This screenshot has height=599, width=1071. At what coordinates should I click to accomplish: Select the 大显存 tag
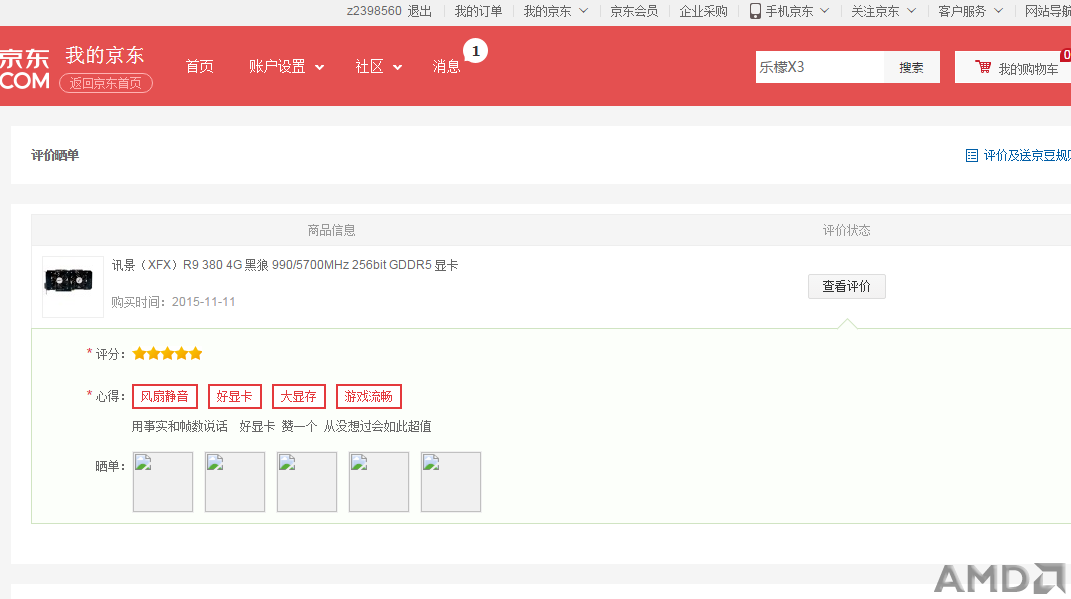point(298,396)
